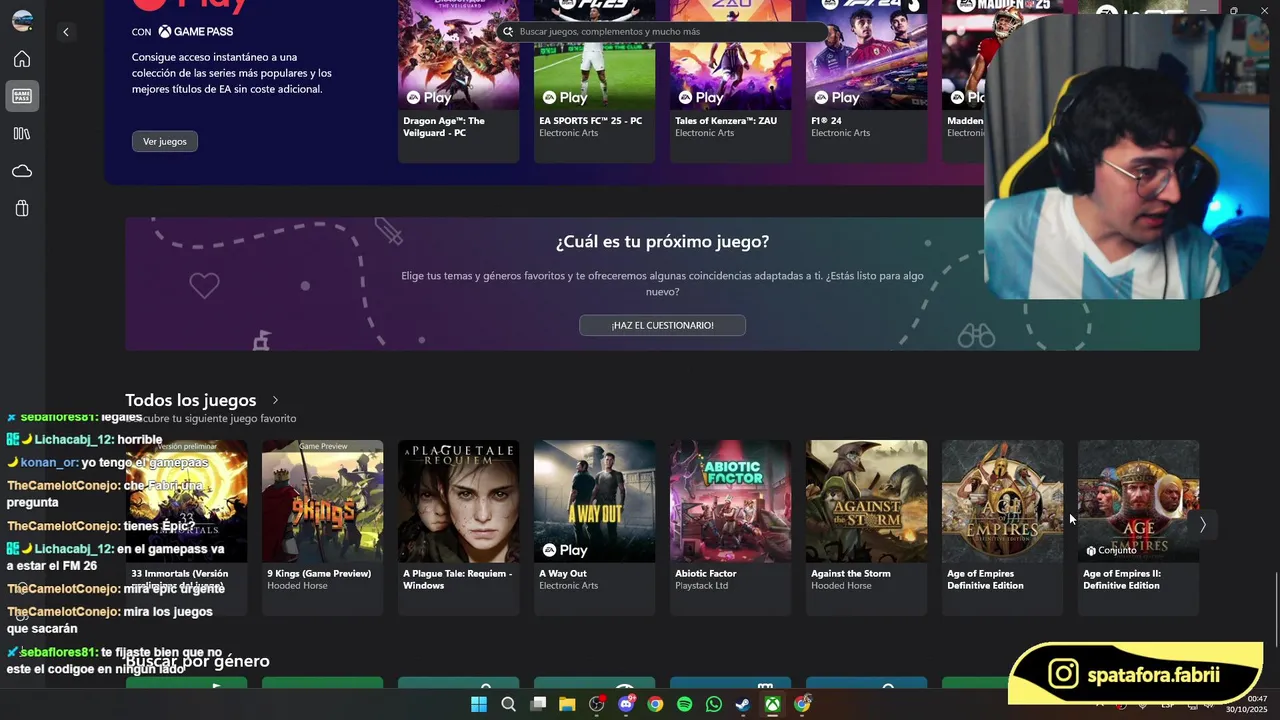Open the F1 24 game card
Viewport: 1280px width, 720px height.
pyautogui.click(x=866, y=81)
